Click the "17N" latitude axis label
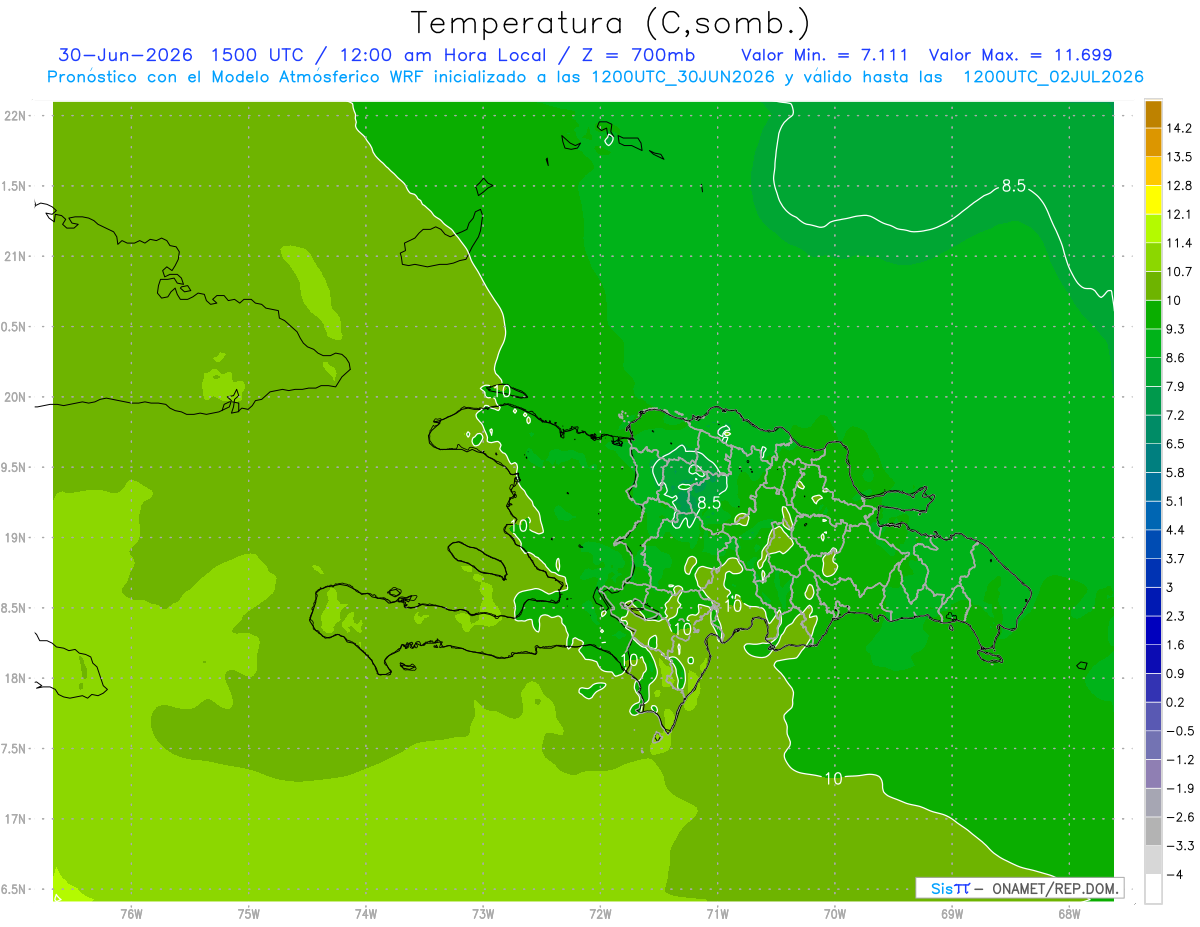Screen dimensions: 1200x927 (16, 820)
